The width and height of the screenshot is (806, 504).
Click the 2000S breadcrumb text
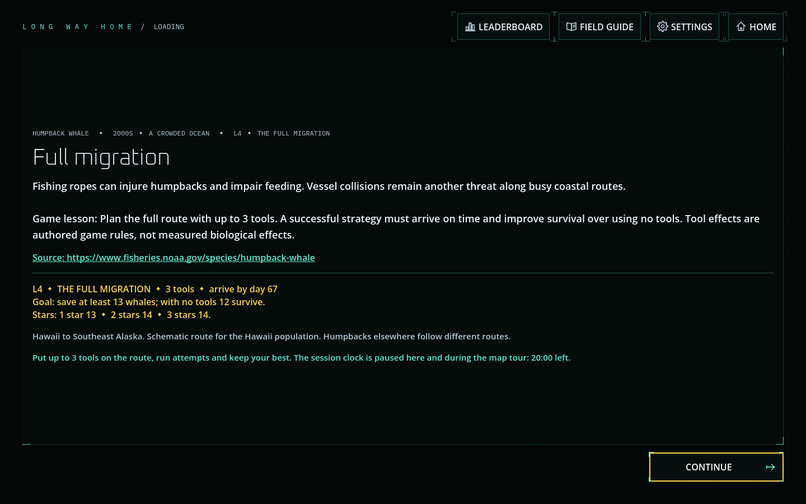(x=123, y=133)
